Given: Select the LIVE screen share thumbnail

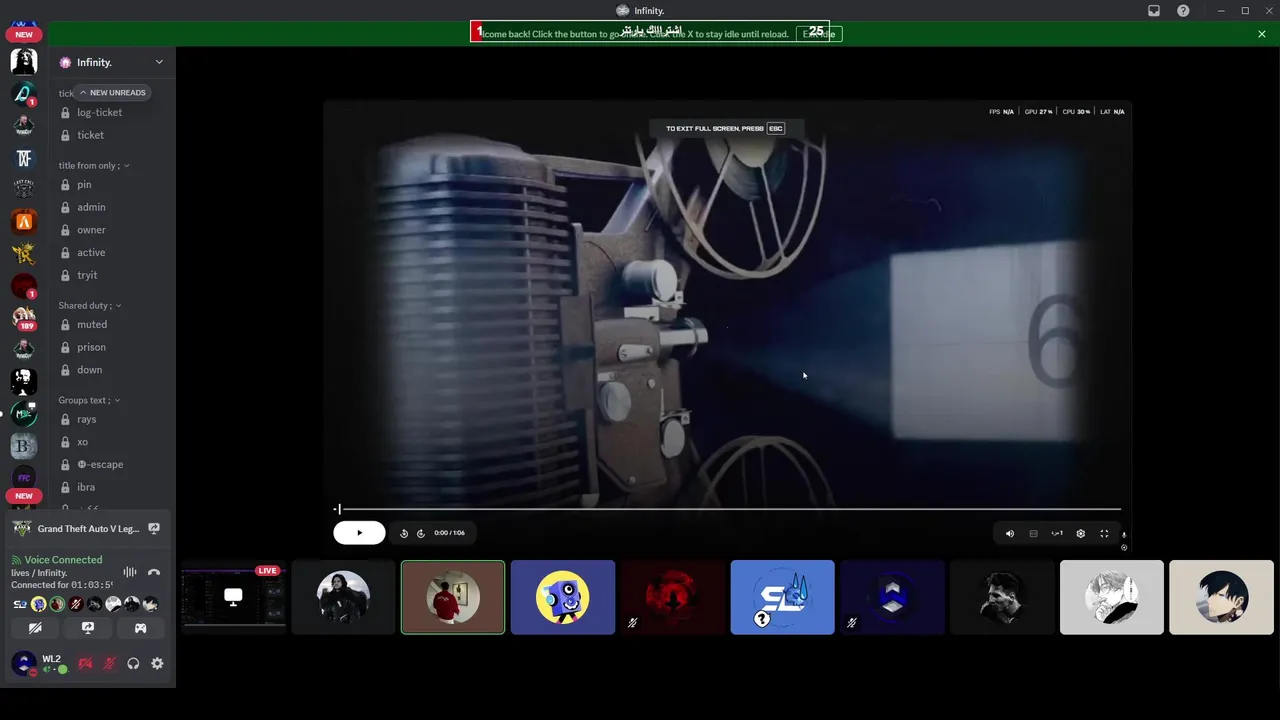Looking at the screenshot, I should pyautogui.click(x=233, y=597).
